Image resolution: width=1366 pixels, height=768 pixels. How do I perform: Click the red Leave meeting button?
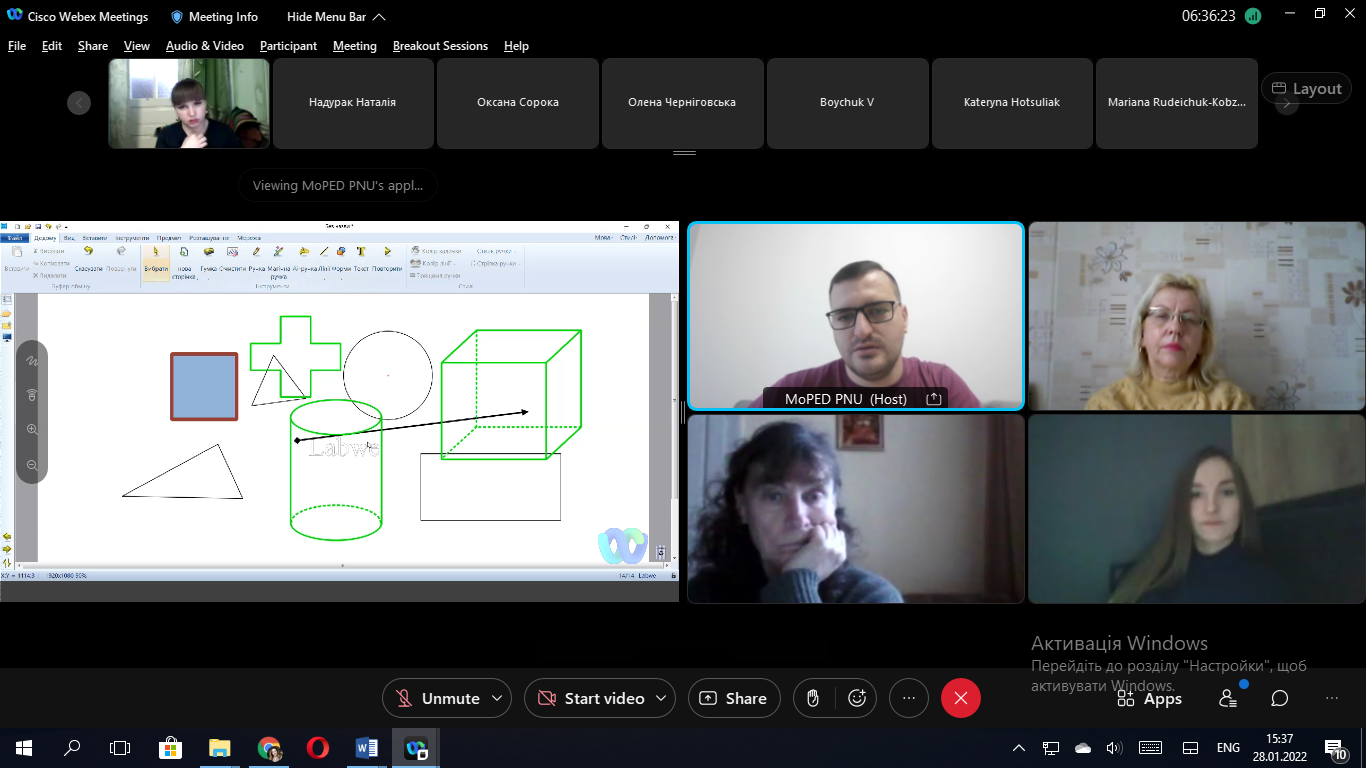(x=960, y=698)
